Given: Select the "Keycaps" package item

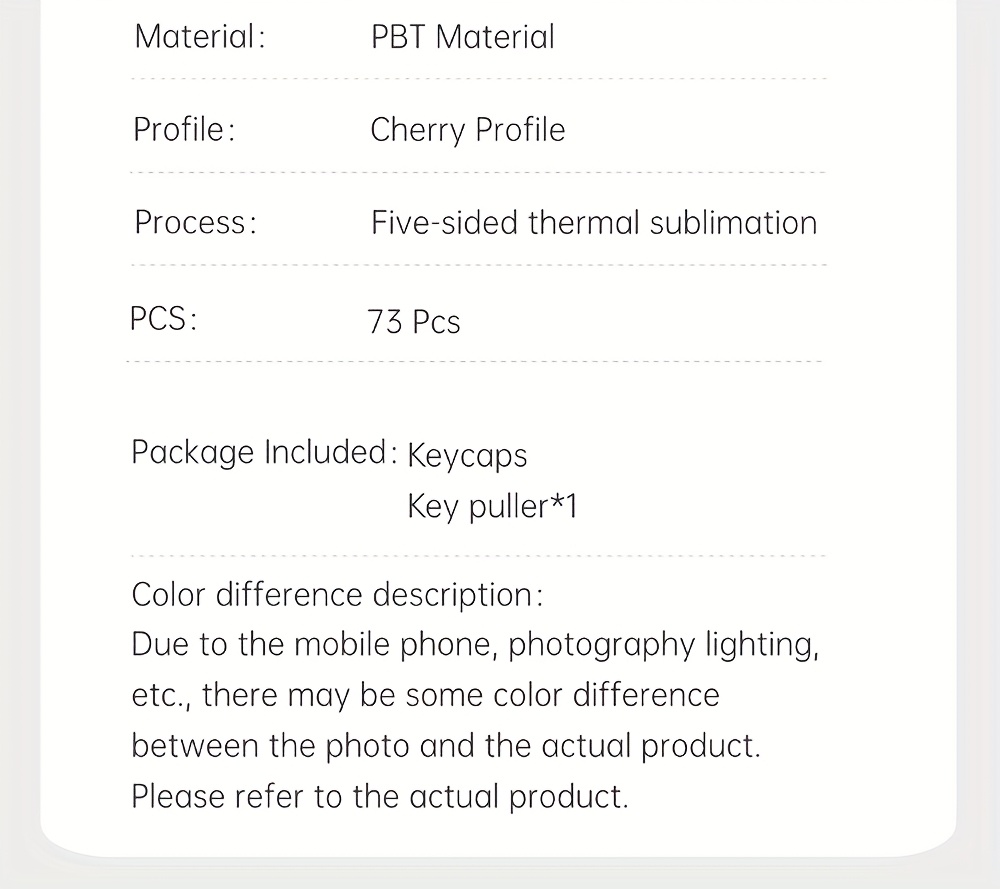Looking at the screenshot, I should coord(467,456).
